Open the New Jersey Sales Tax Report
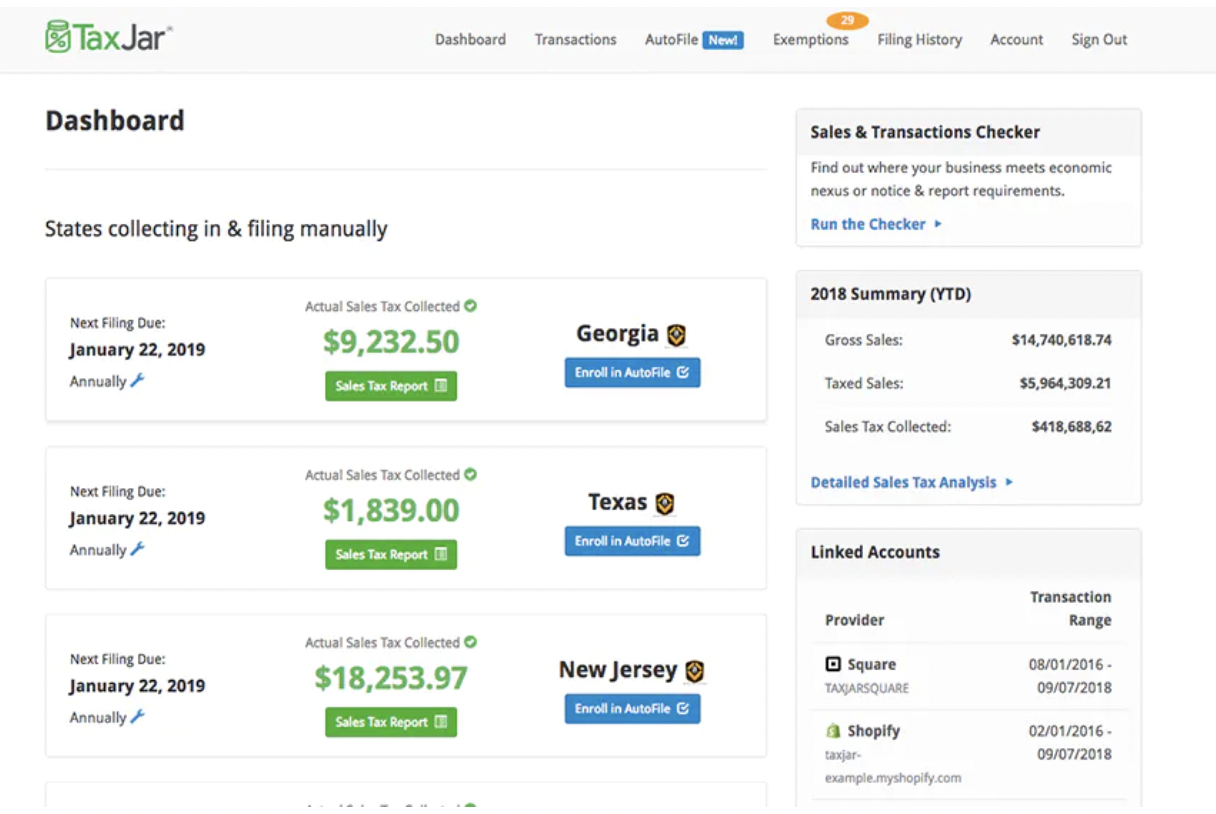The width and height of the screenshot is (1216, 814). coord(390,722)
